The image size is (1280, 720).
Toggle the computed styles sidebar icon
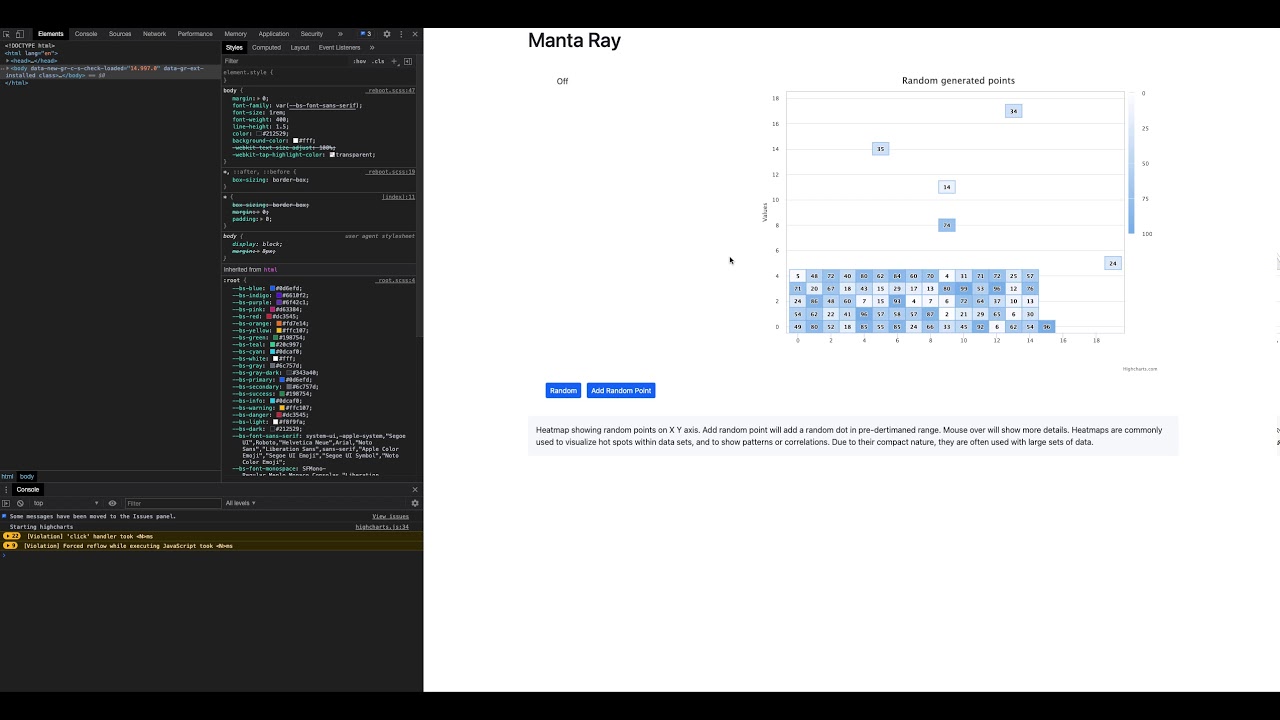tap(408, 61)
